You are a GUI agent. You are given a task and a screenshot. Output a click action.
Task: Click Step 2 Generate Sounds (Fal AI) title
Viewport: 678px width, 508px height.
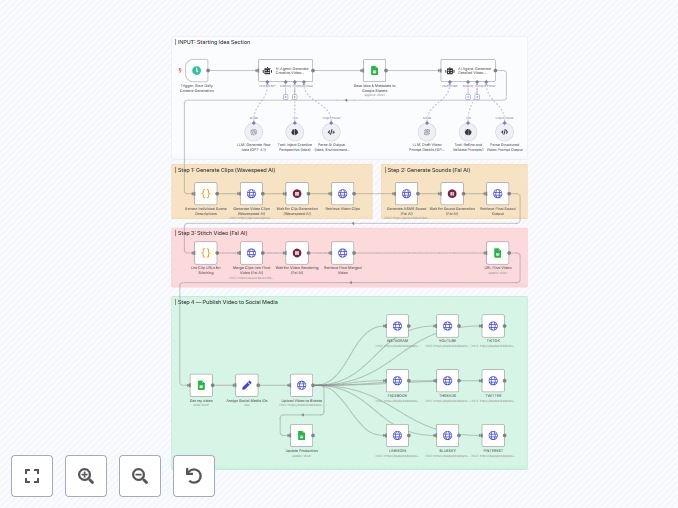[429, 170]
